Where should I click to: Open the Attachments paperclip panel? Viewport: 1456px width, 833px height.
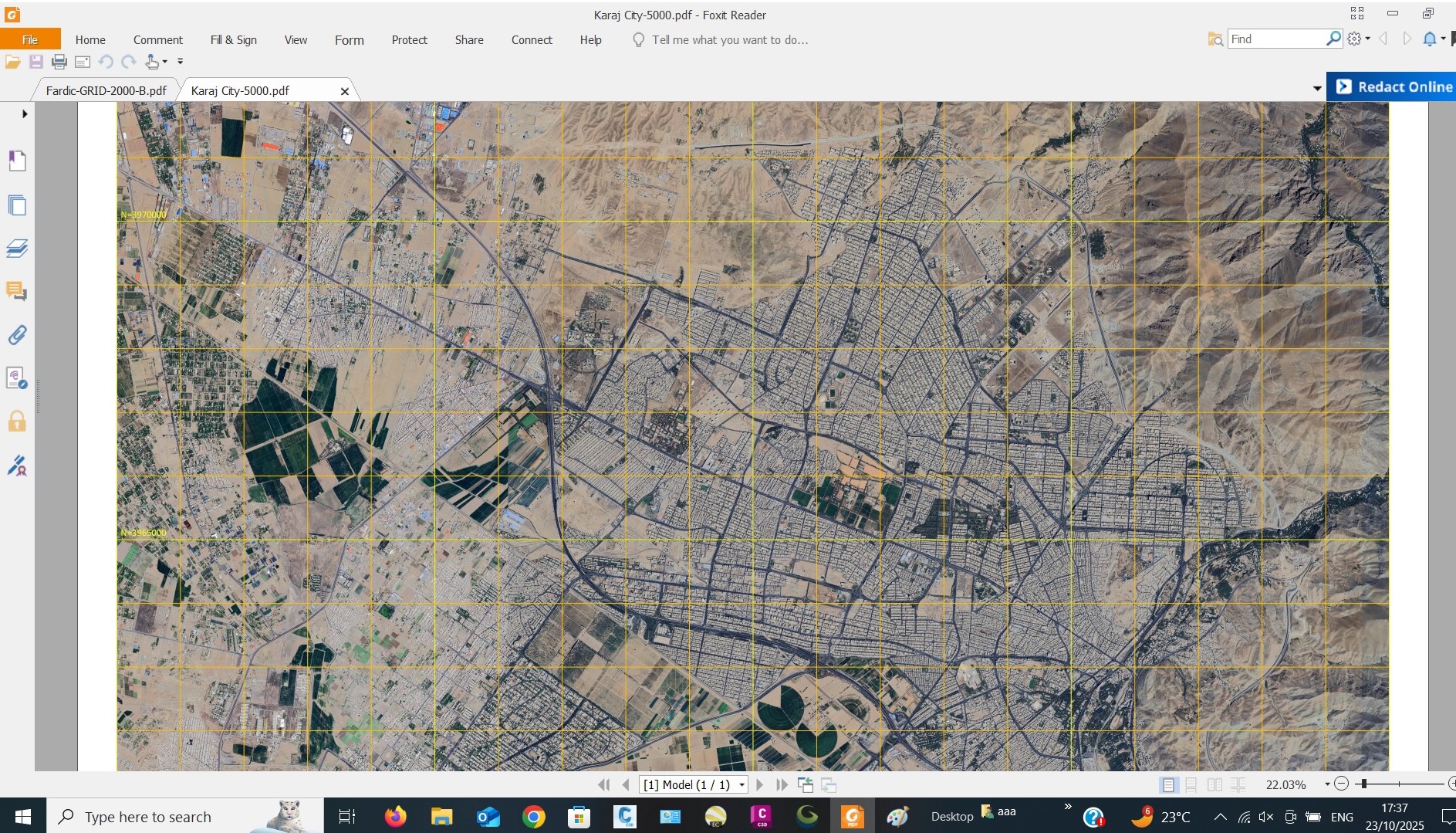17,335
